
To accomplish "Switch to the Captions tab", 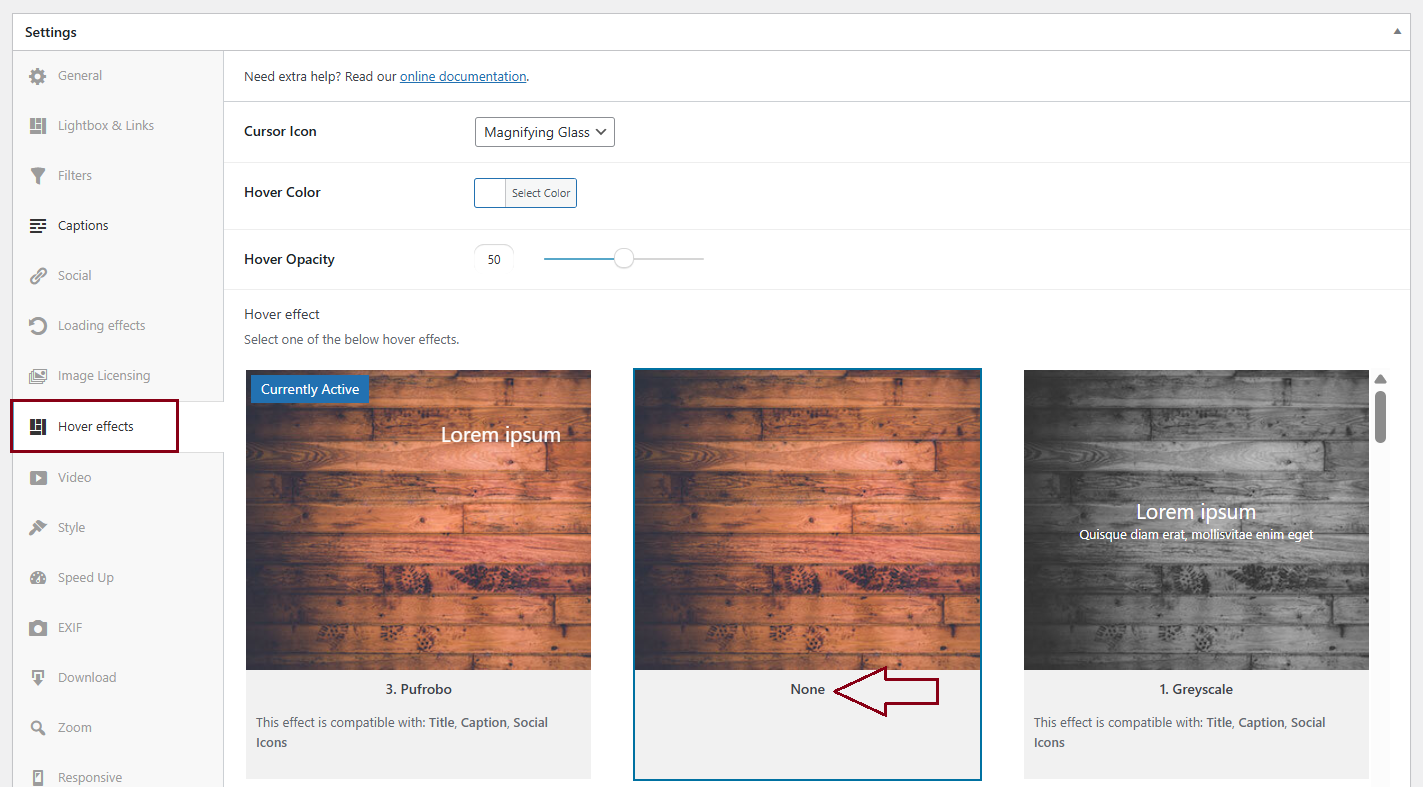I will click(x=83, y=226).
